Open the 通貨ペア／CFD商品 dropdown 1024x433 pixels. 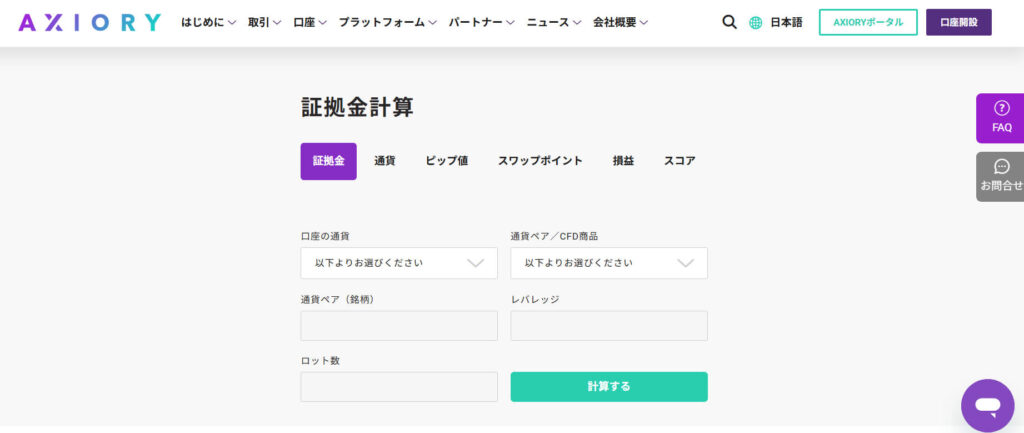pos(609,263)
